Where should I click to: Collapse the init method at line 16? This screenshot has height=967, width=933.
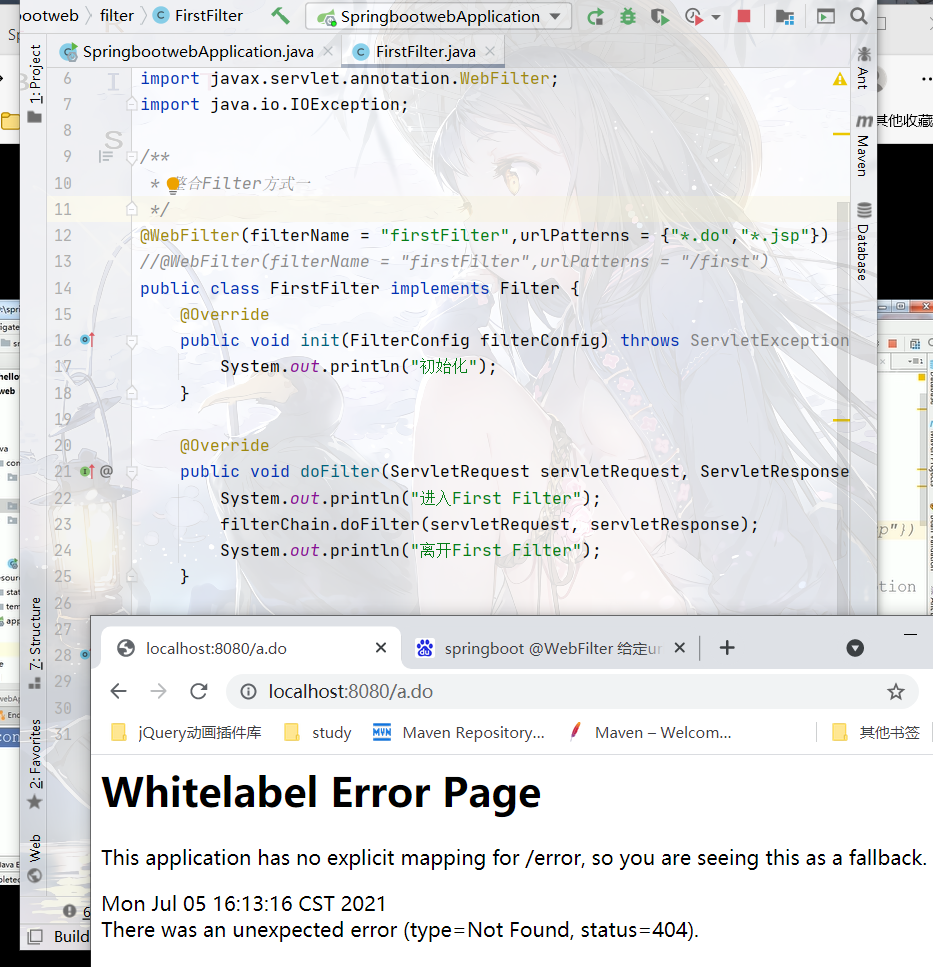click(131, 340)
